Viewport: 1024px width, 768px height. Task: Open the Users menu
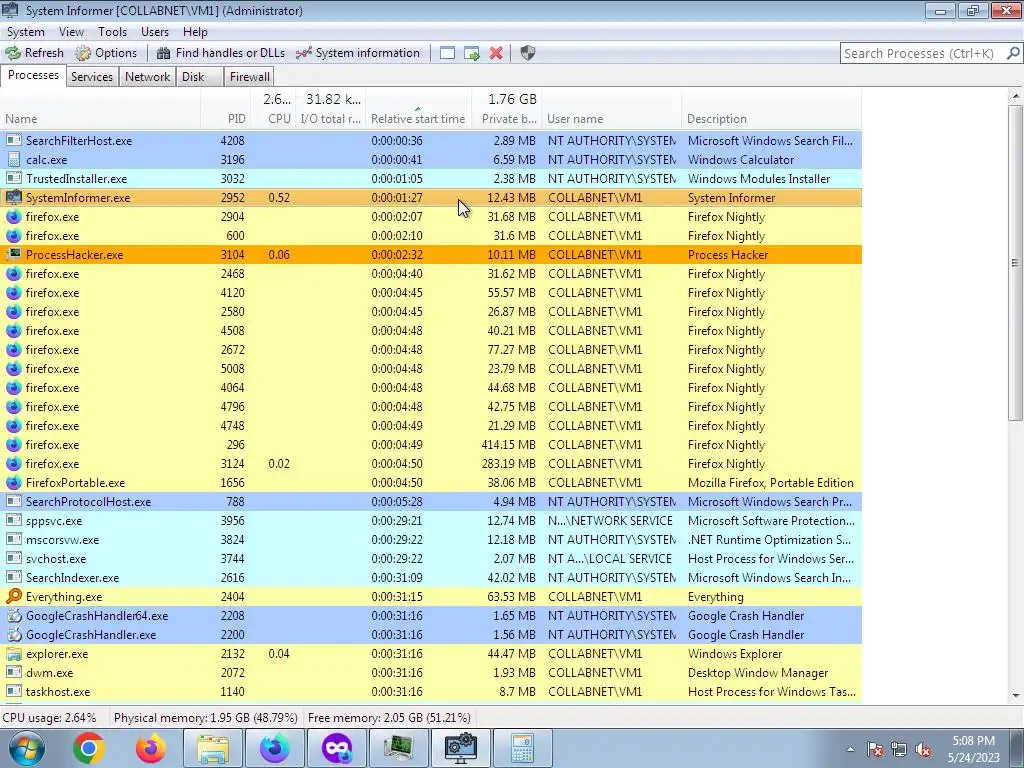tap(155, 31)
